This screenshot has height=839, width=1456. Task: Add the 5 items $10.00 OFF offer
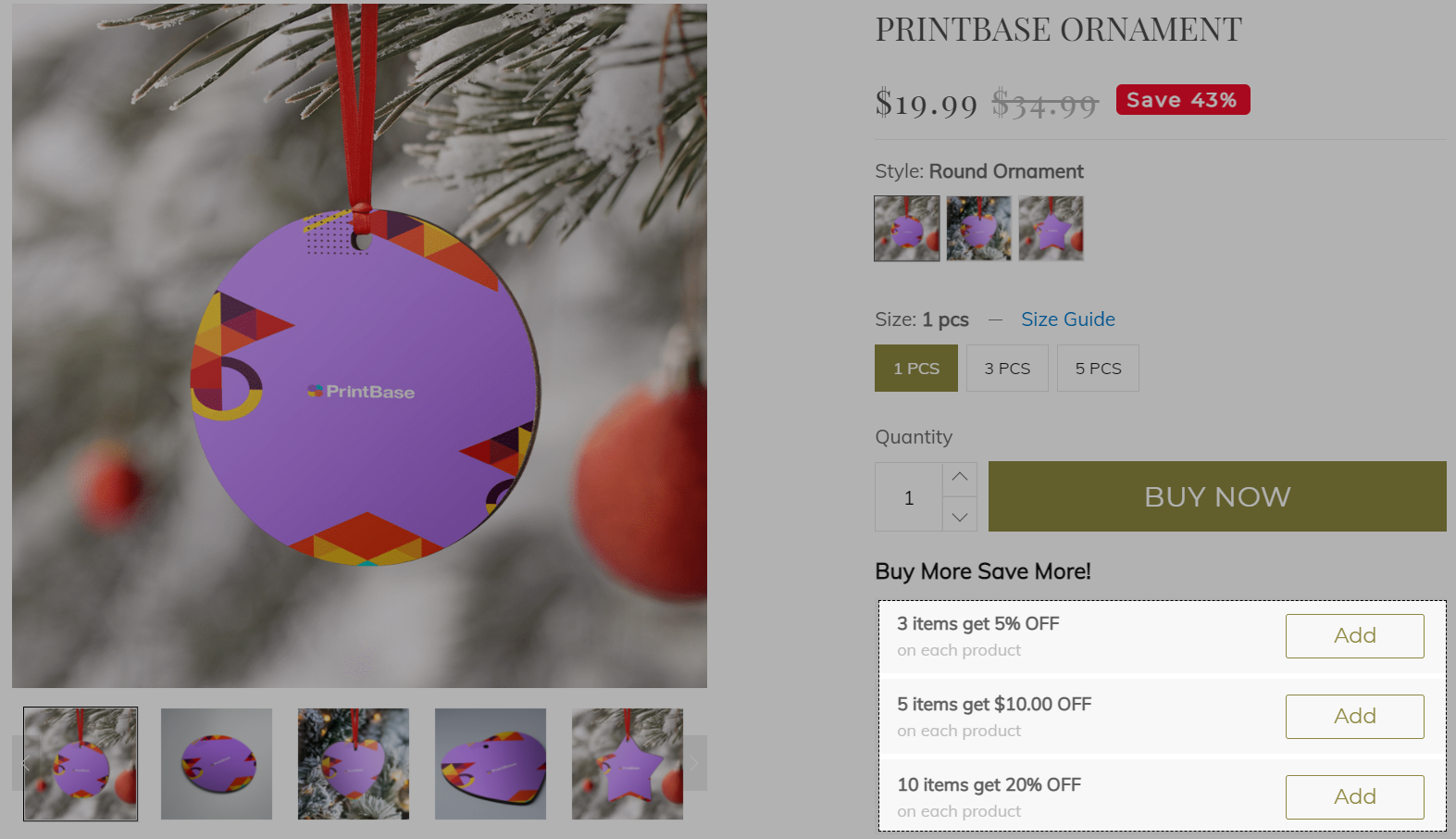point(1355,717)
